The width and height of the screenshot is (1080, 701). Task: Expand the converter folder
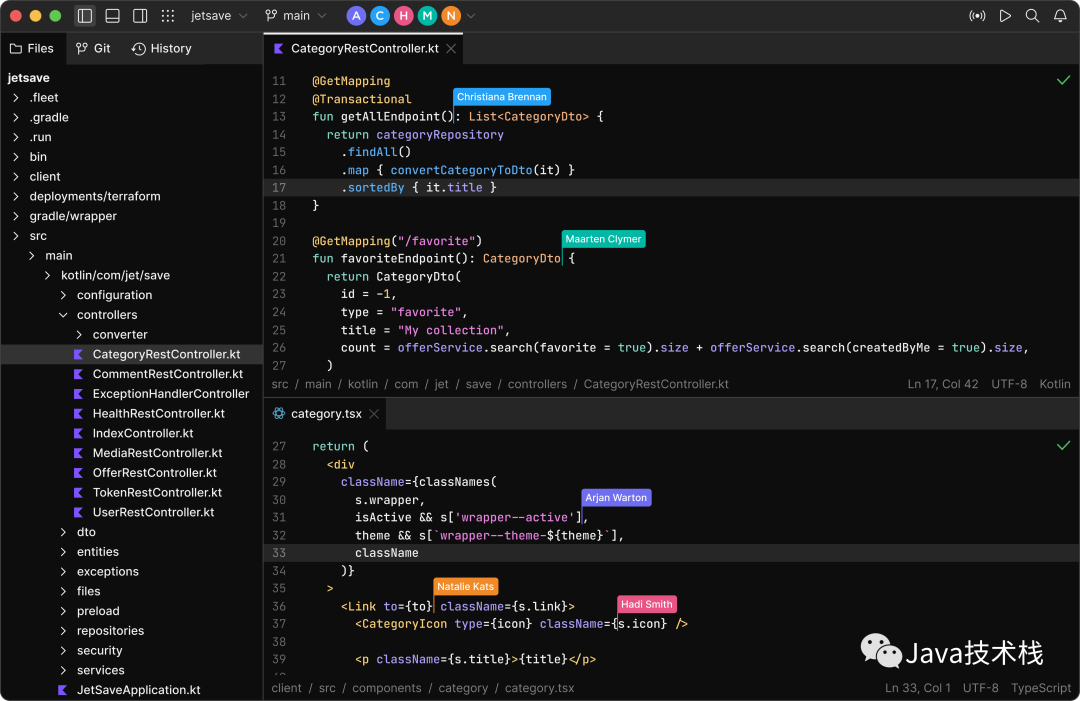[79, 335]
